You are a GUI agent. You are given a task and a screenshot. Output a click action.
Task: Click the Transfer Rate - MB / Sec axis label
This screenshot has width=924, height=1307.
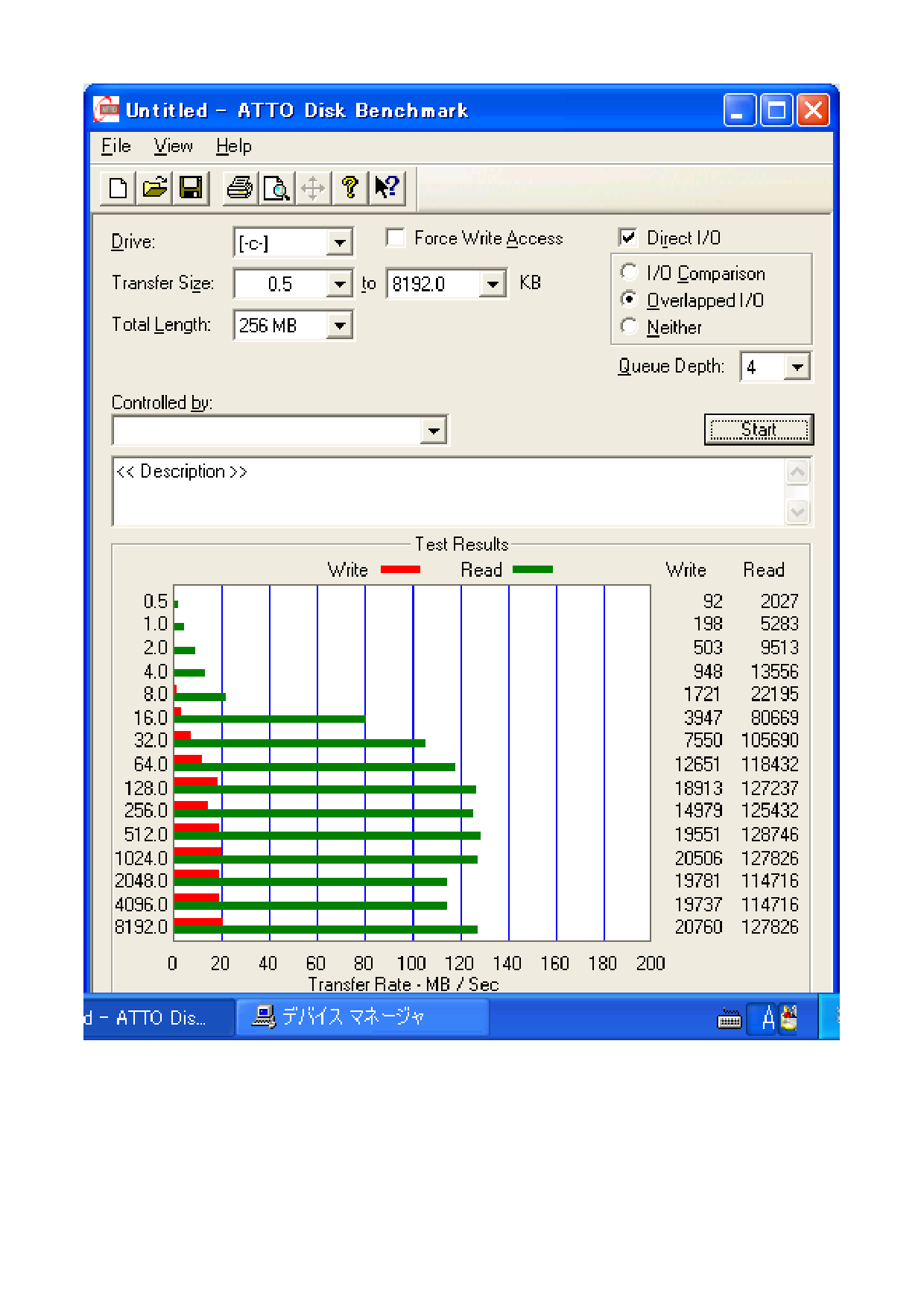[x=403, y=984]
